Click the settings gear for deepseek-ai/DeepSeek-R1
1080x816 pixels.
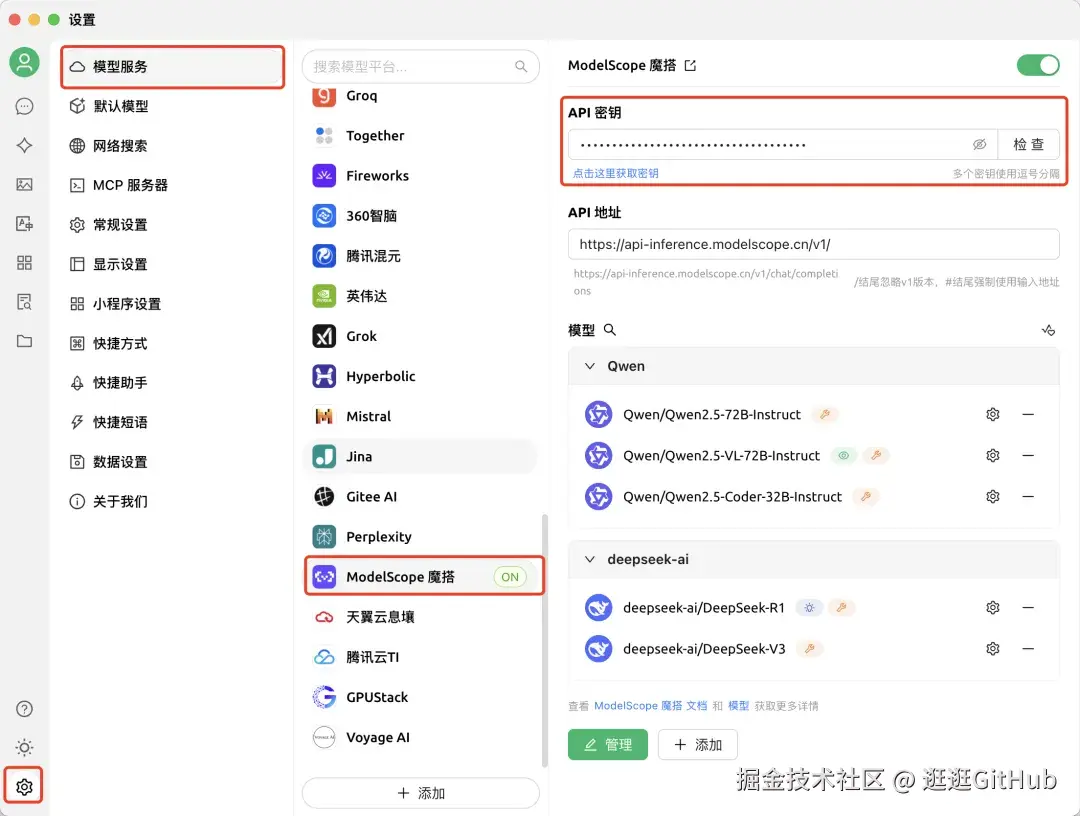[992, 607]
